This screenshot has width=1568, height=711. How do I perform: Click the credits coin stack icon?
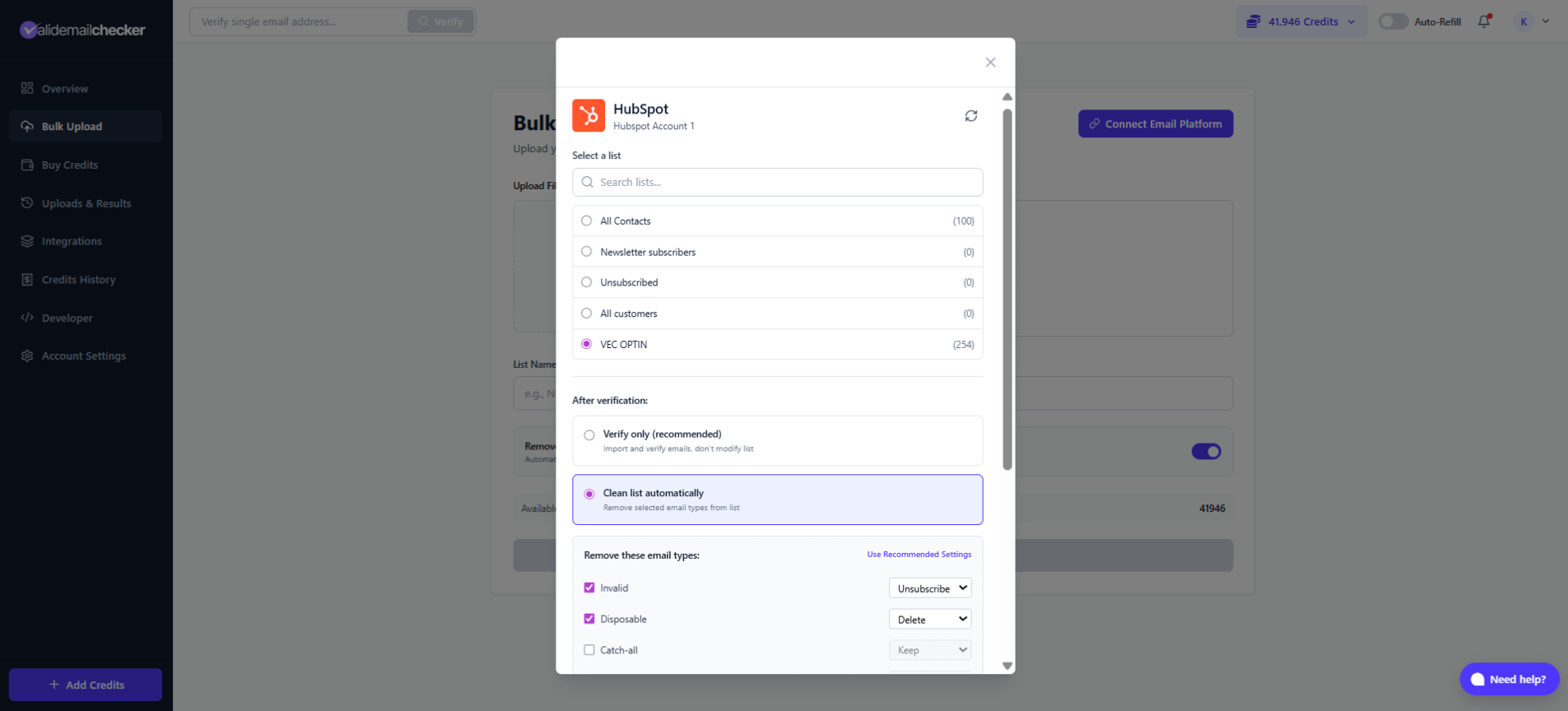[x=1253, y=21]
